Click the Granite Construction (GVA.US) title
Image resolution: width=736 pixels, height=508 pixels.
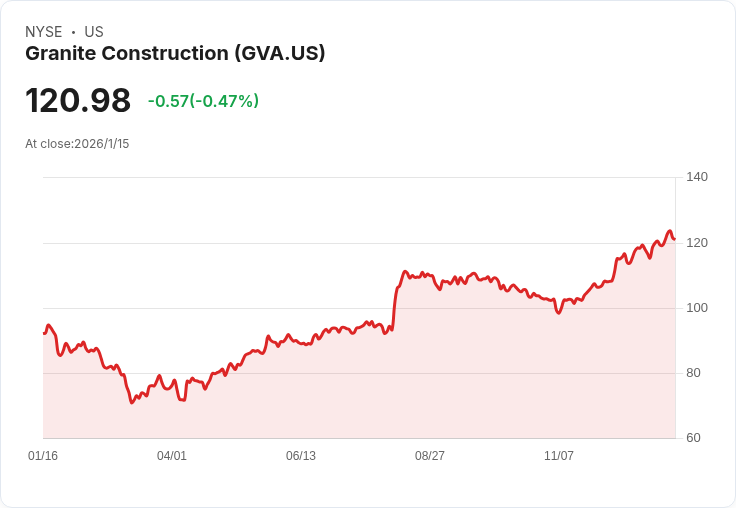175,54
